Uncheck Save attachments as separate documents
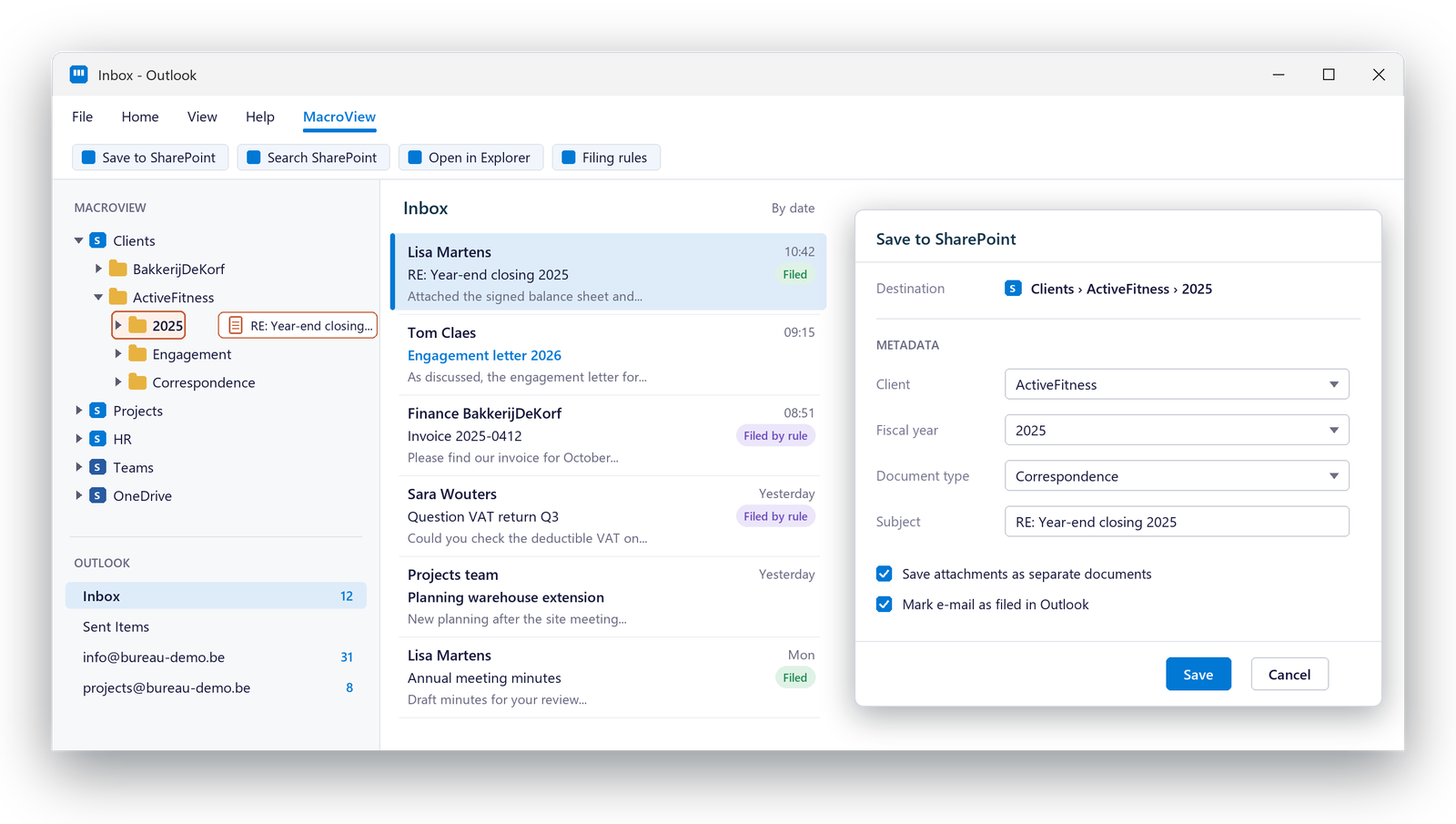 click(884, 574)
